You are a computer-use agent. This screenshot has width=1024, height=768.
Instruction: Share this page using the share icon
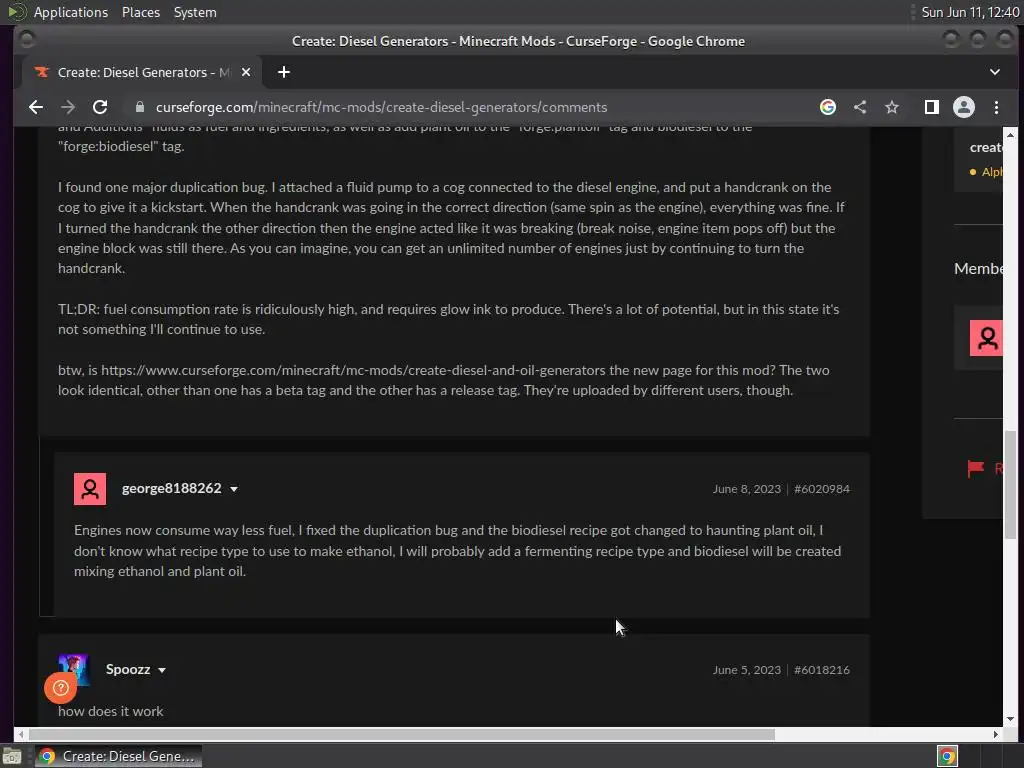click(860, 107)
